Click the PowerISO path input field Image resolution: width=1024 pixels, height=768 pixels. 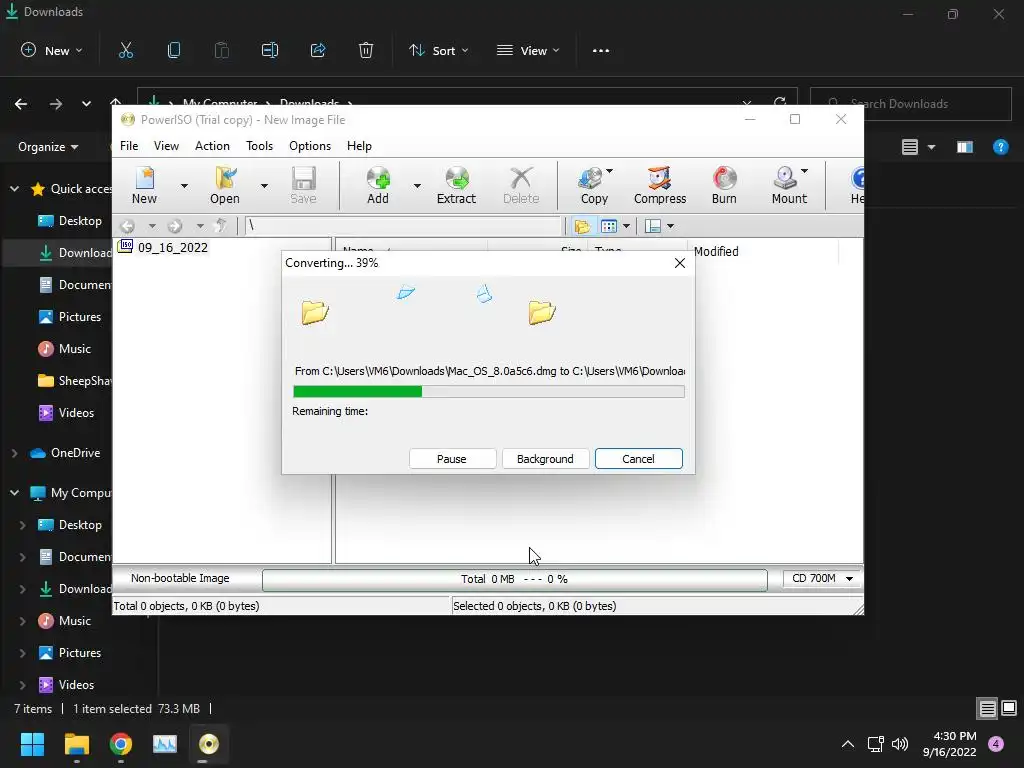pos(404,226)
